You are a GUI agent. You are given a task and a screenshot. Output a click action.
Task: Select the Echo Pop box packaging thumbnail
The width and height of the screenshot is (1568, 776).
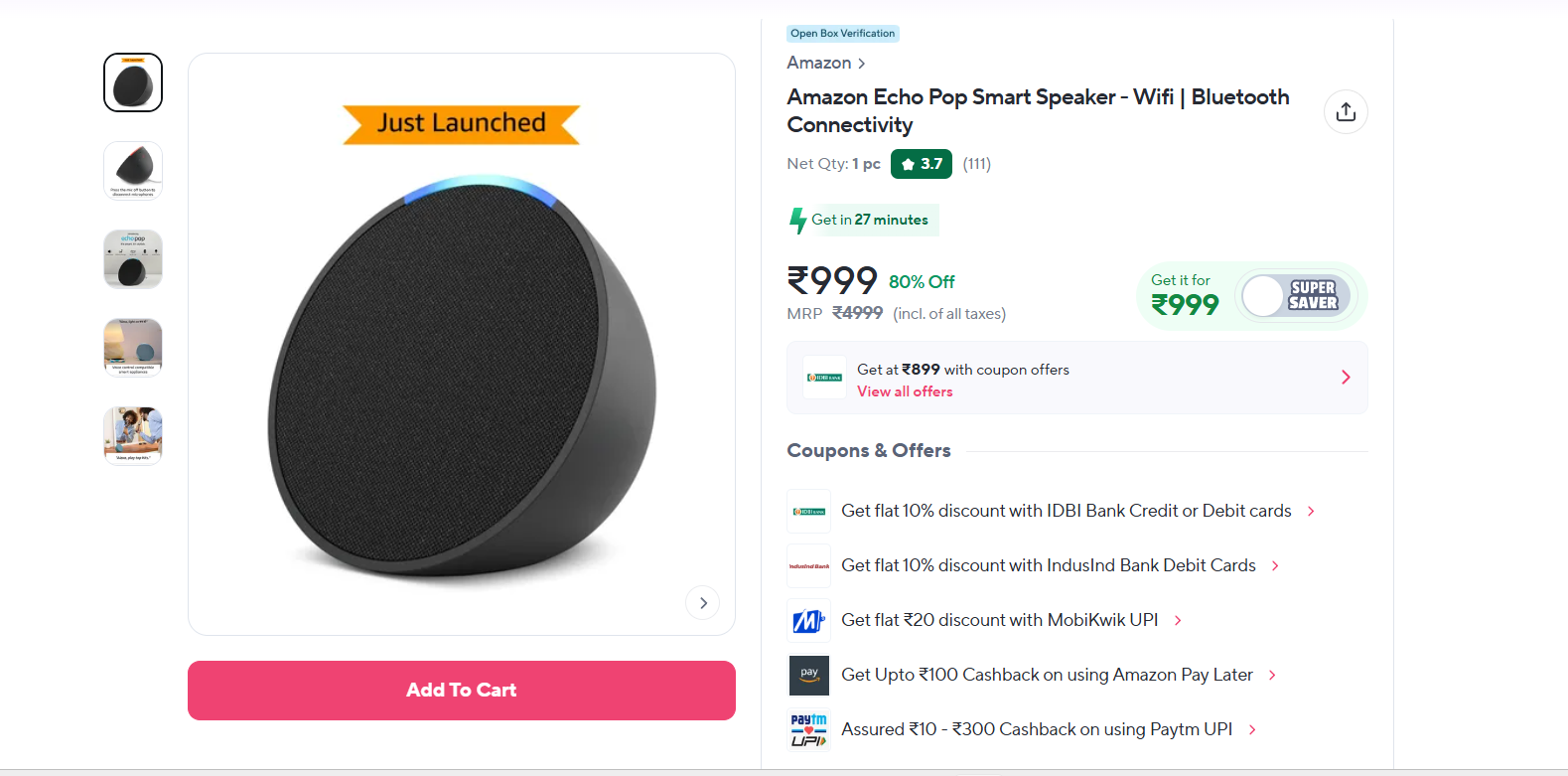(x=133, y=259)
